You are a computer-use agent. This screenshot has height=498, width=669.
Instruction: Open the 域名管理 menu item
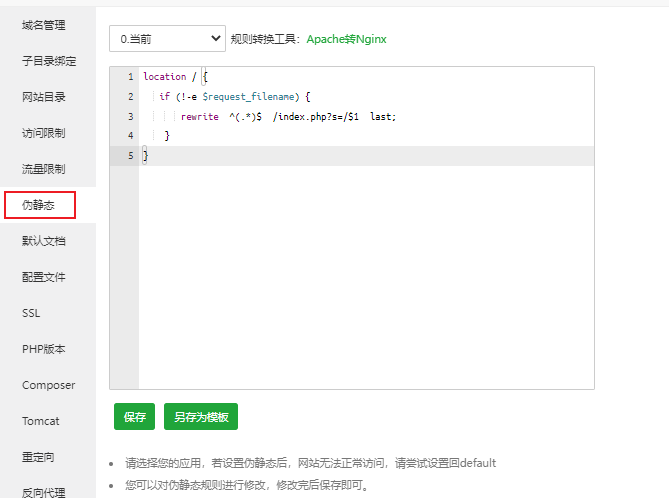44,26
